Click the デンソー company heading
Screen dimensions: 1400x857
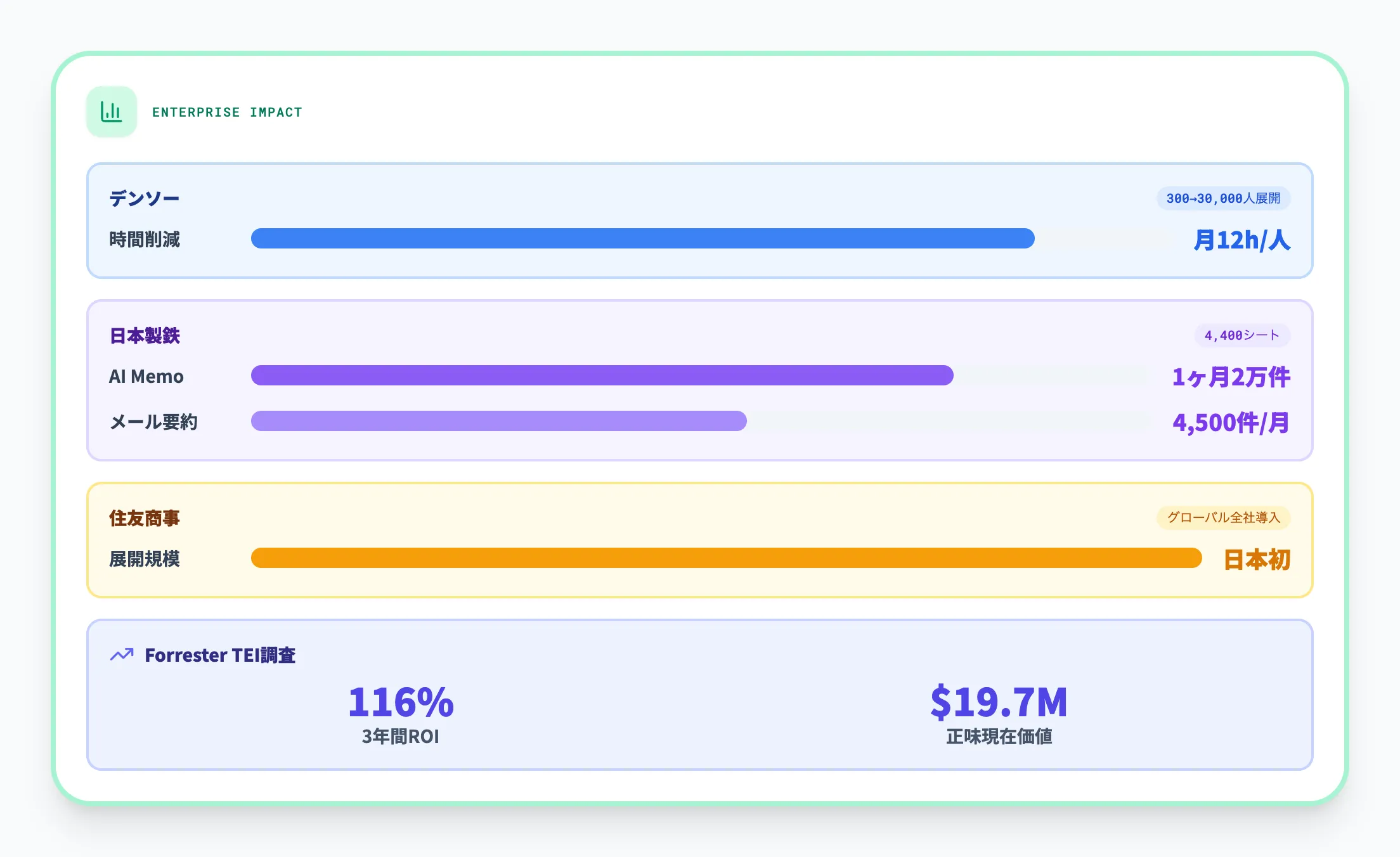(x=145, y=198)
